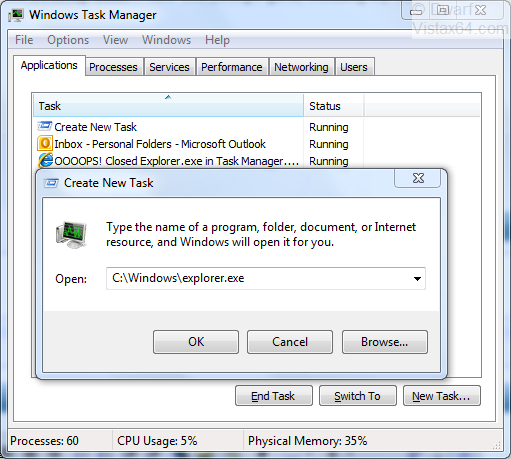Select the Internet Explorer icon in task list
The image size is (511, 459).
point(45,161)
